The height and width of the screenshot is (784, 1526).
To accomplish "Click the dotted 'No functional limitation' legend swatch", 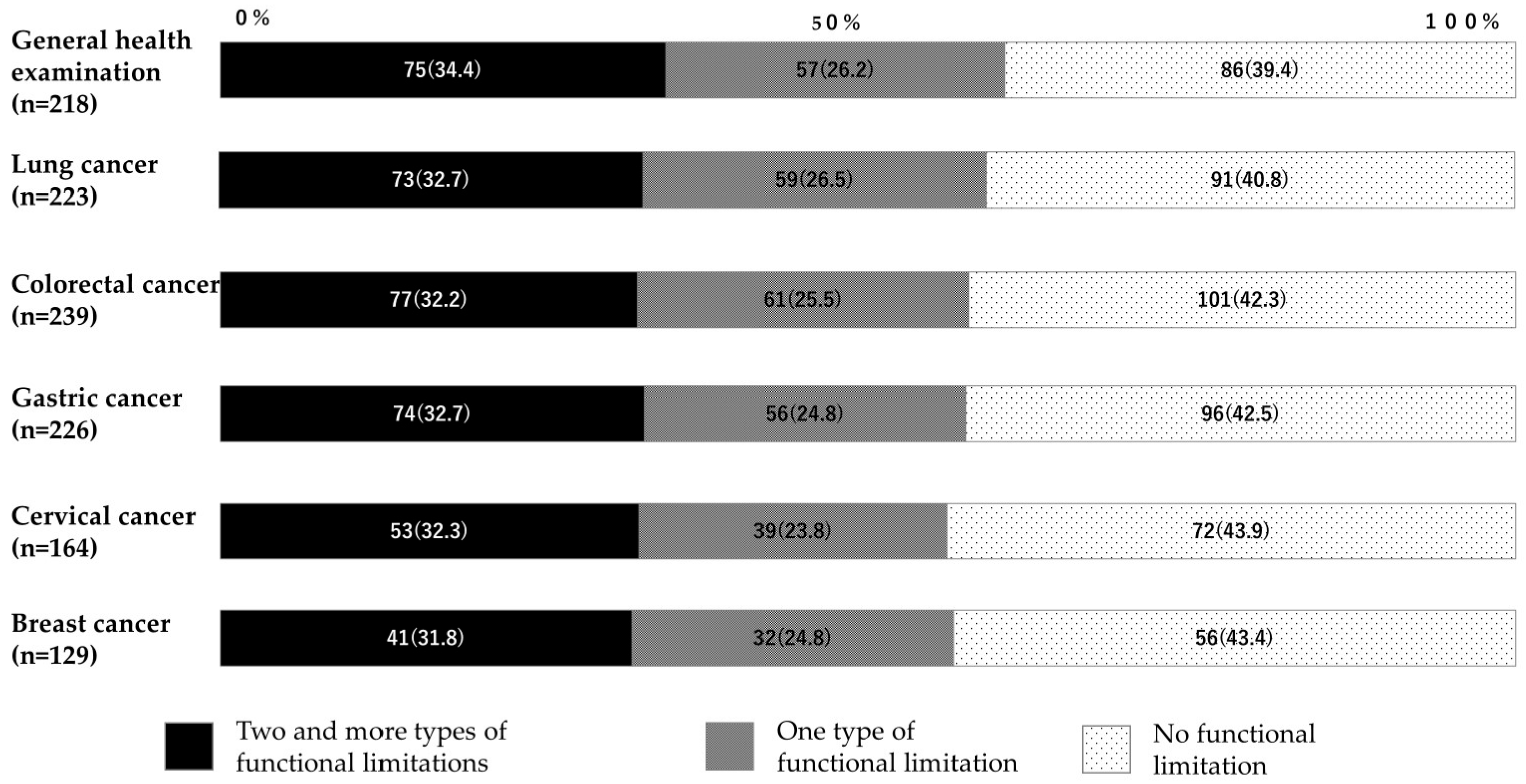I will (1105, 749).
